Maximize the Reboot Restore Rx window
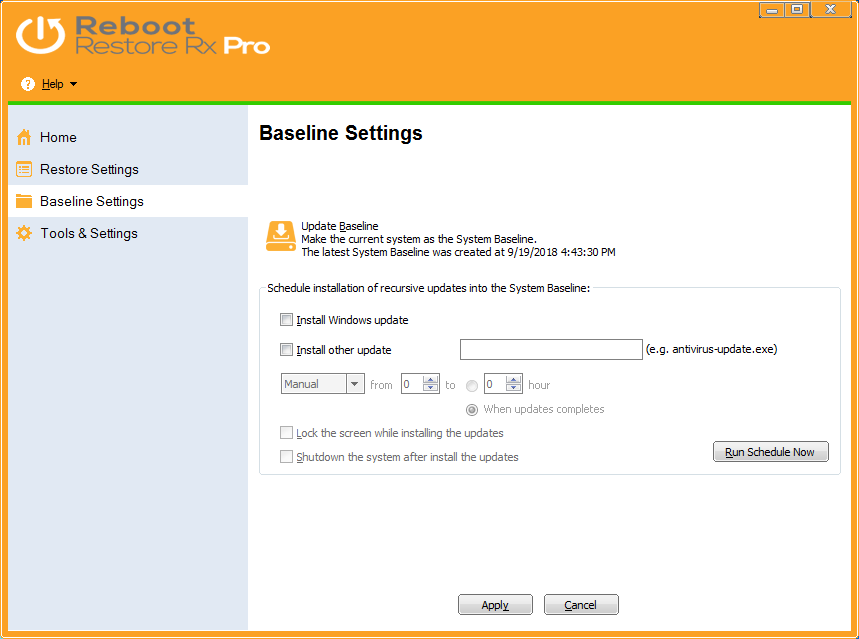 798,9
